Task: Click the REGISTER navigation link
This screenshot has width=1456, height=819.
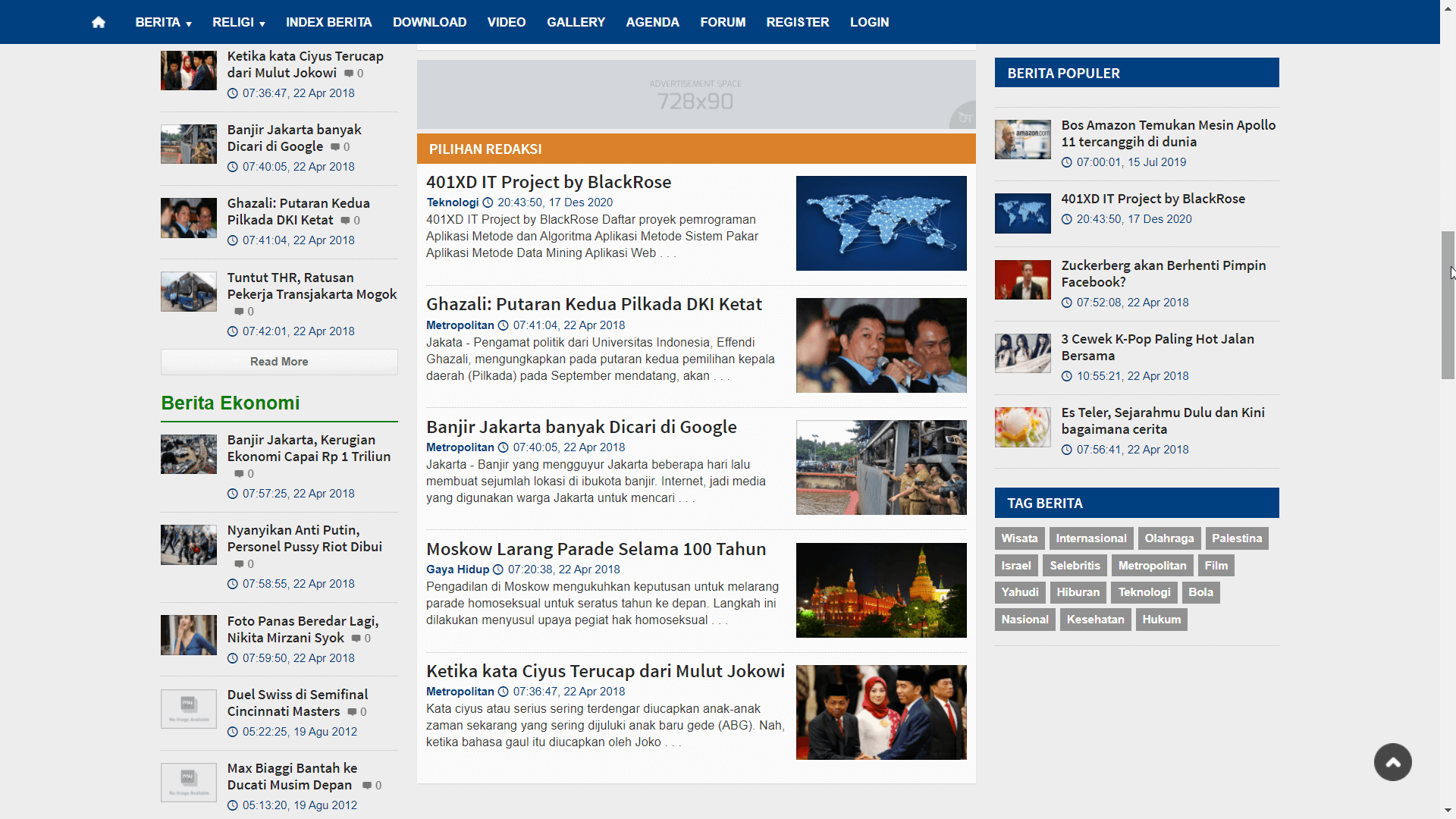Action: tap(797, 22)
